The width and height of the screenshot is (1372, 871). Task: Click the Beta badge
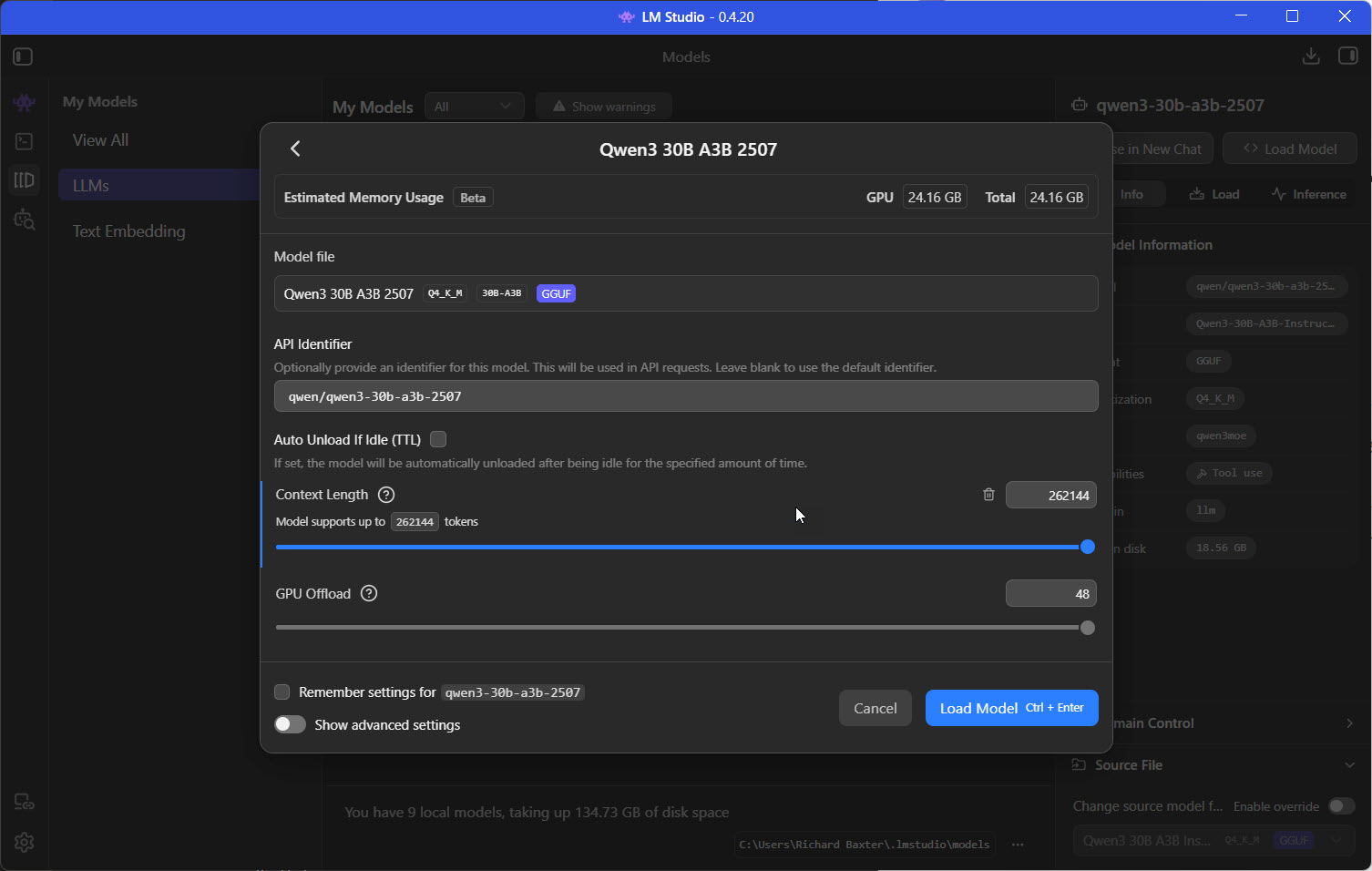(x=473, y=198)
